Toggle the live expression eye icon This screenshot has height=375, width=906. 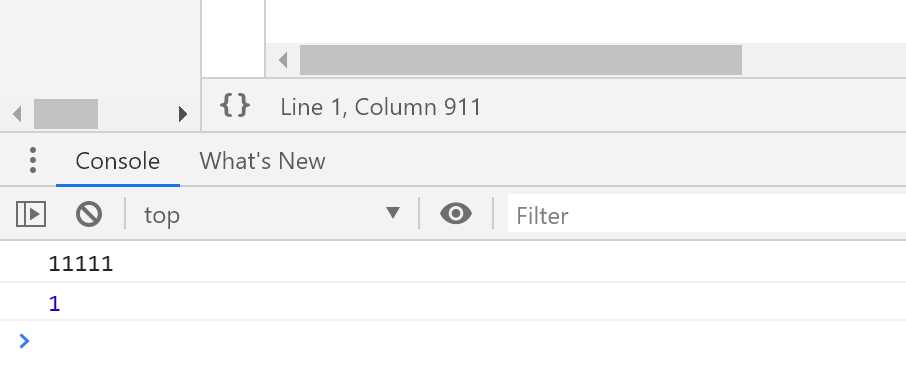456,214
